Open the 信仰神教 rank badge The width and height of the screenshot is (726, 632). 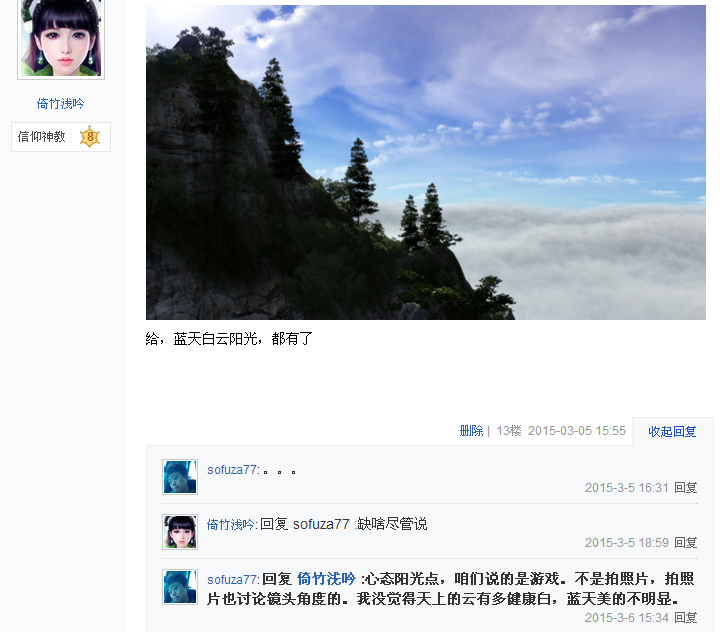coord(61,137)
